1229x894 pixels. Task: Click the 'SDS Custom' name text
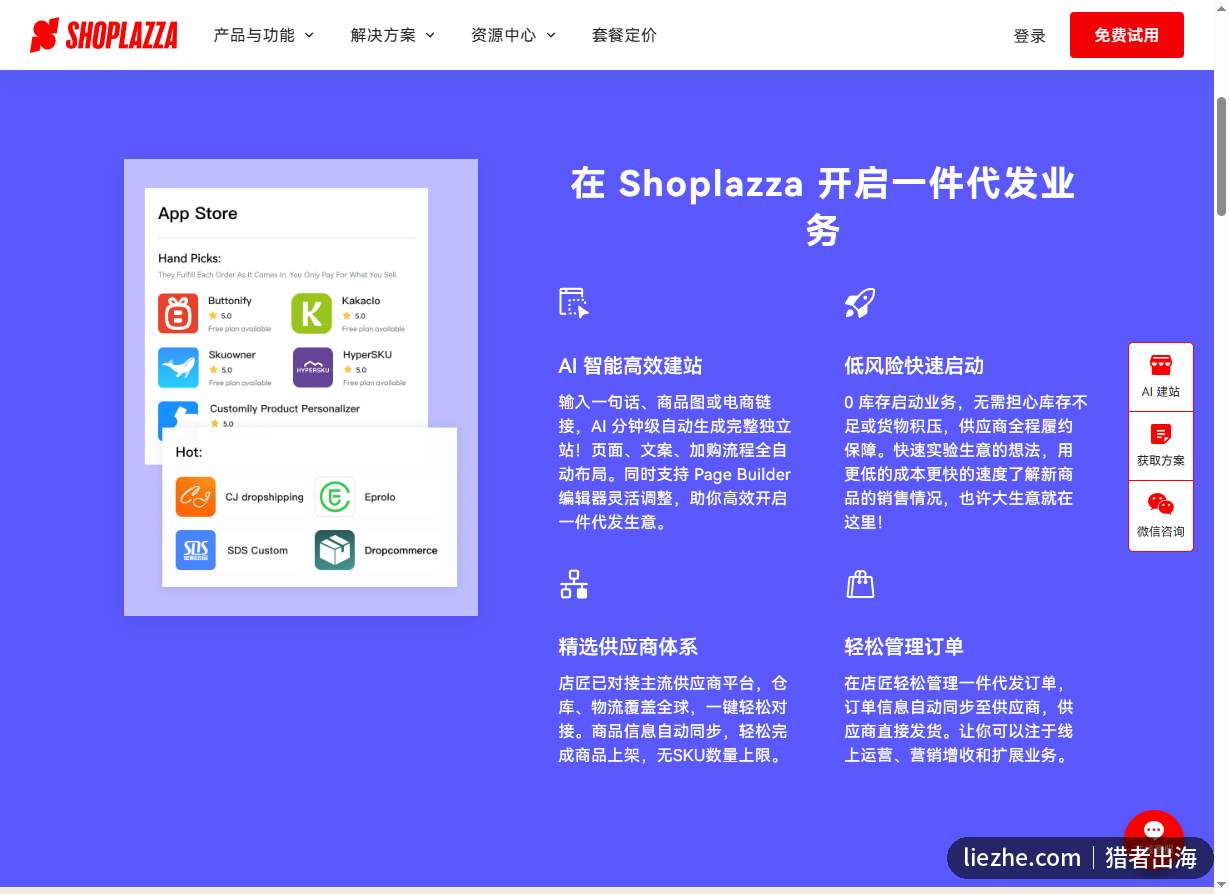click(257, 550)
